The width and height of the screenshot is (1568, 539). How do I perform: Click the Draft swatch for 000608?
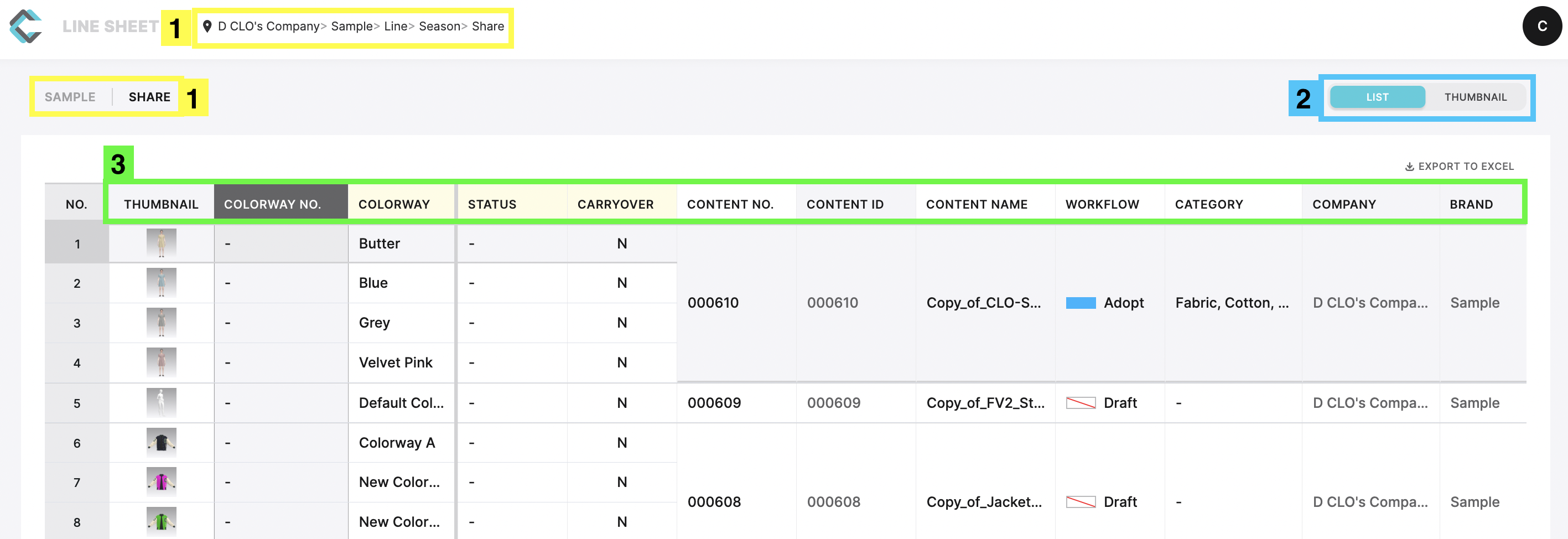[x=1081, y=502]
